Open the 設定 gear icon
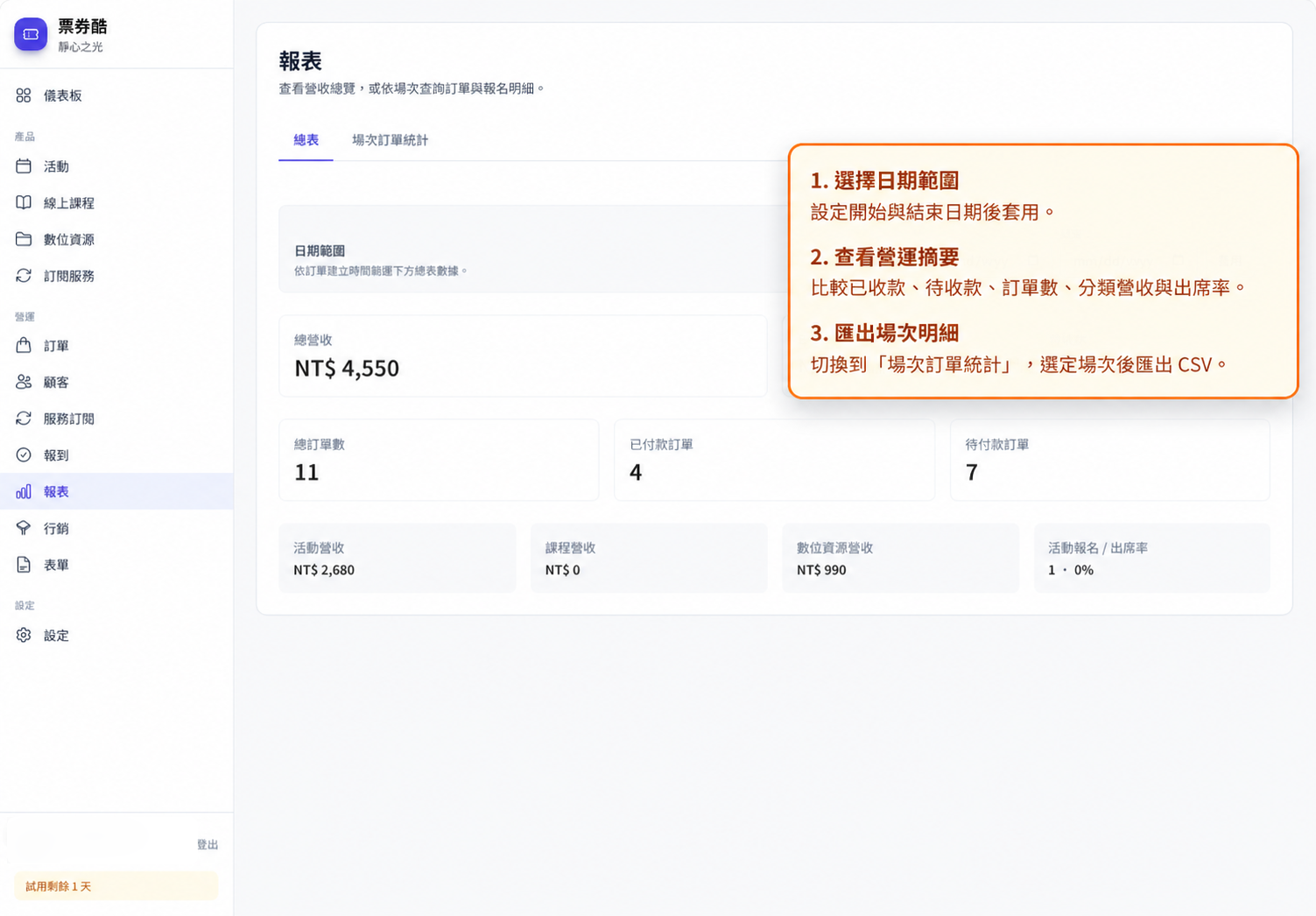1316x916 pixels. [x=24, y=636]
